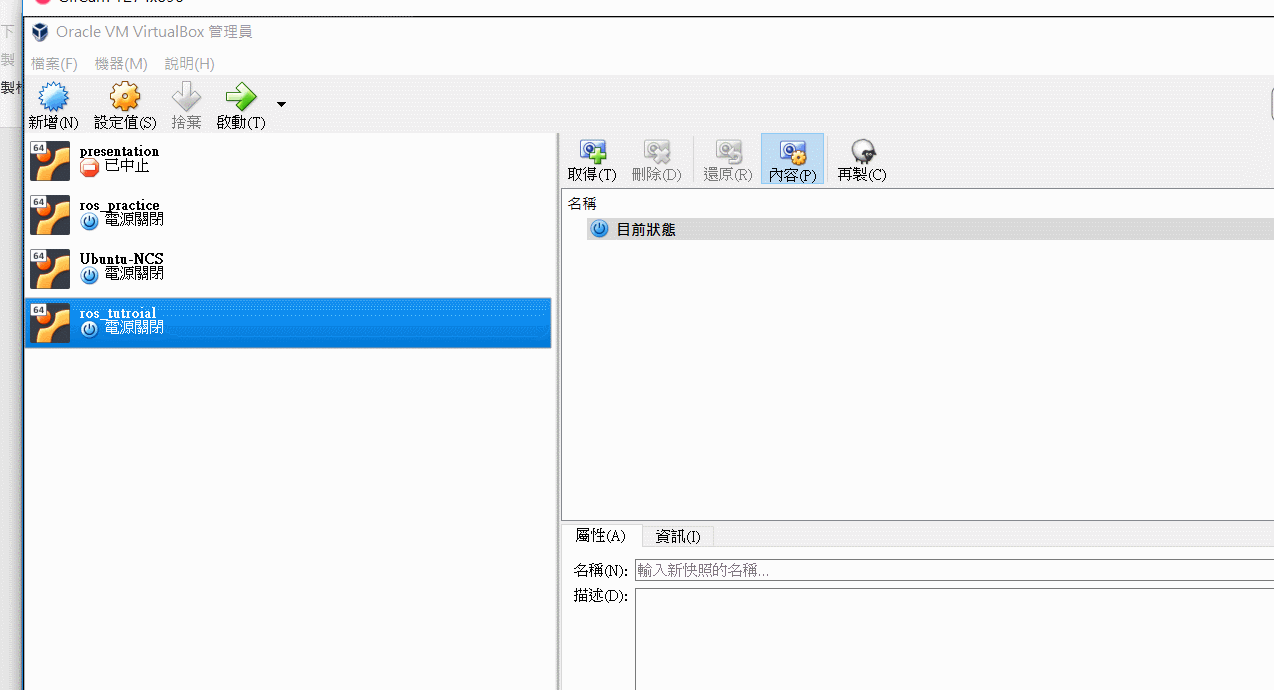The height and width of the screenshot is (690, 1274).
Task: Click the presentation VM OS icon
Action: [50, 161]
